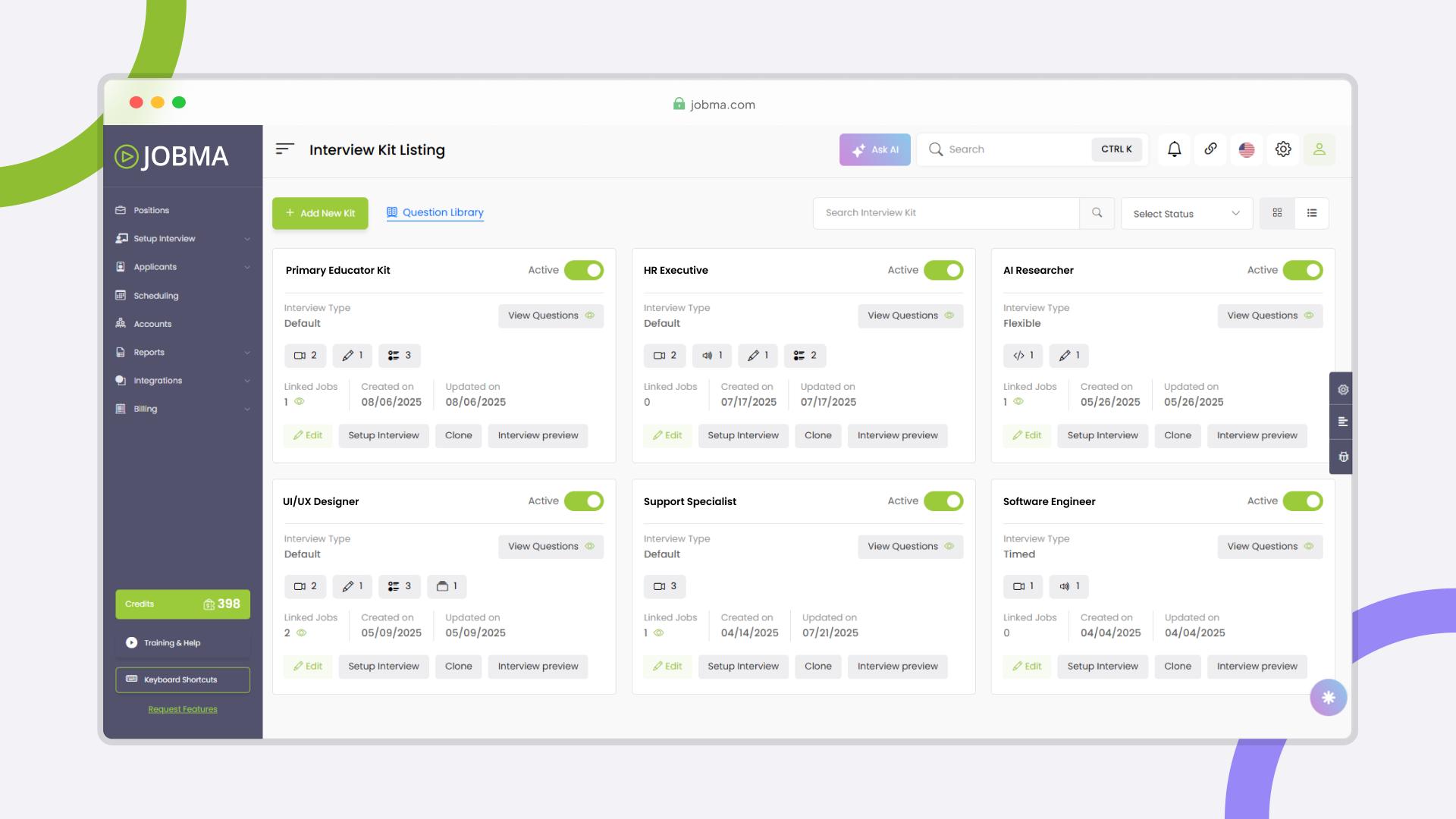Screen dimensions: 1456x819
Task: Click the Search Interview Kit input field
Action: point(945,213)
